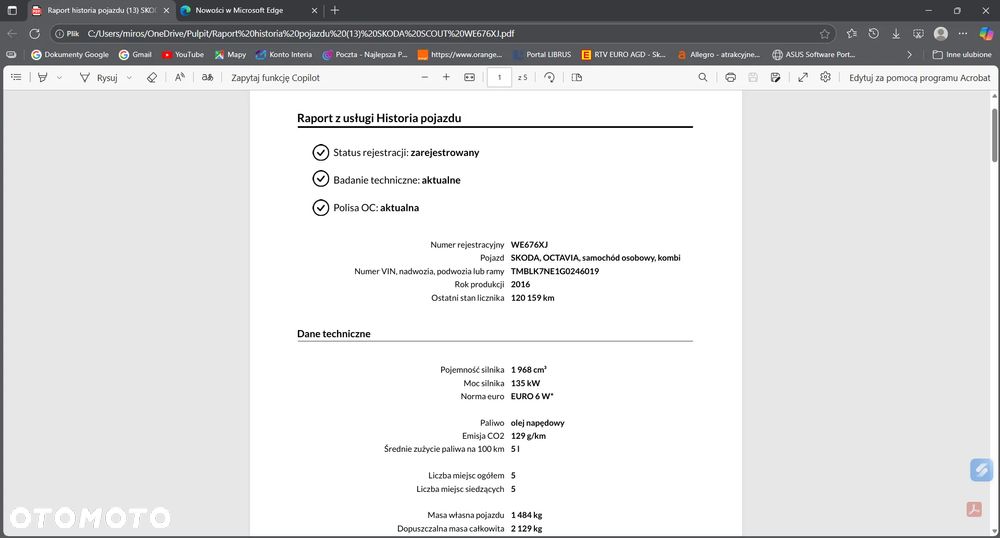Open the favorites list icon
This screenshot has height=538, width=1000.
[x=851, y=34]
